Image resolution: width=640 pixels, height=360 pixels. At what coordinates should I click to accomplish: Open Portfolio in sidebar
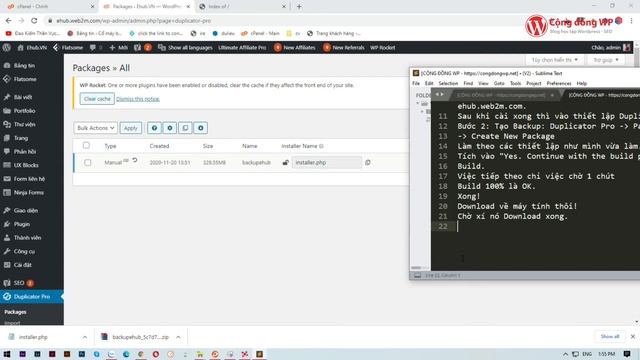[24, 111]
